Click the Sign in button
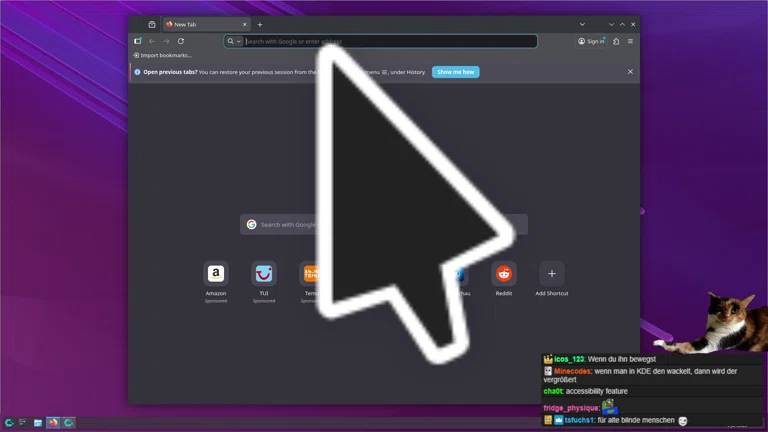The width and height of the screenshot is (768, 432). pos(591,41)
